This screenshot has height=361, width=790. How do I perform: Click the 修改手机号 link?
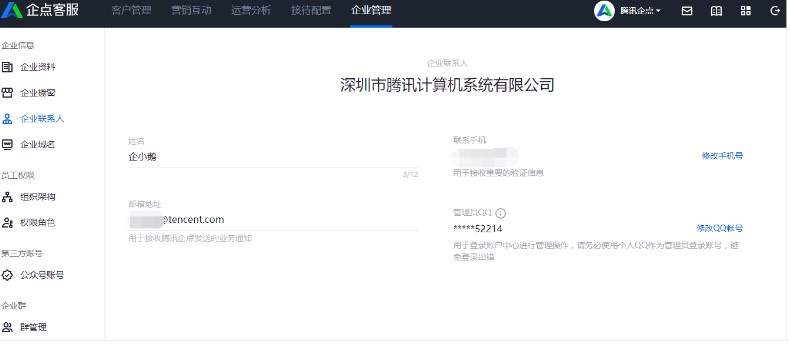pyautogui.click(x=722, y=156)
